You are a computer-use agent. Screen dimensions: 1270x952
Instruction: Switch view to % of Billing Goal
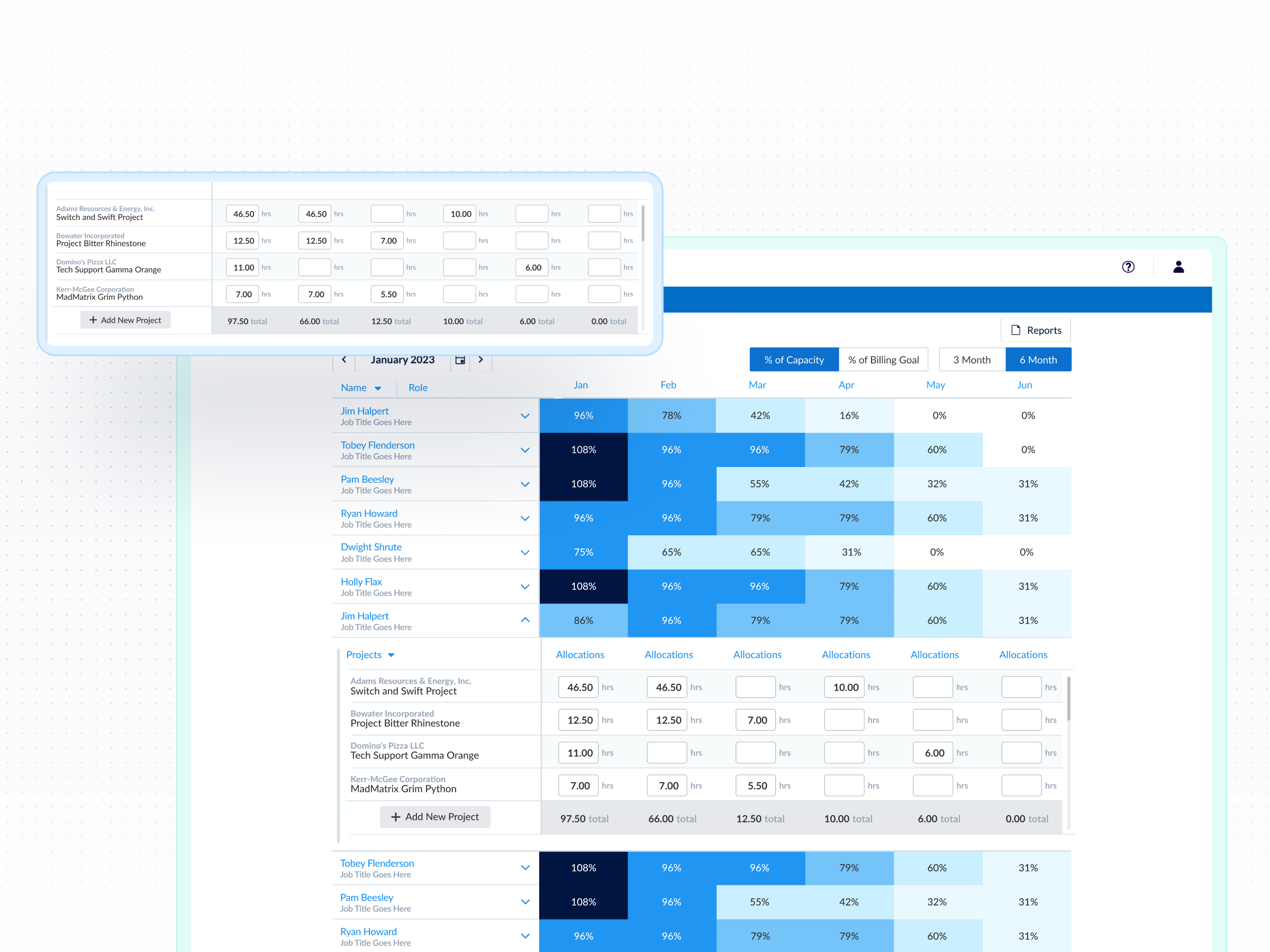(x=883, y=360)
